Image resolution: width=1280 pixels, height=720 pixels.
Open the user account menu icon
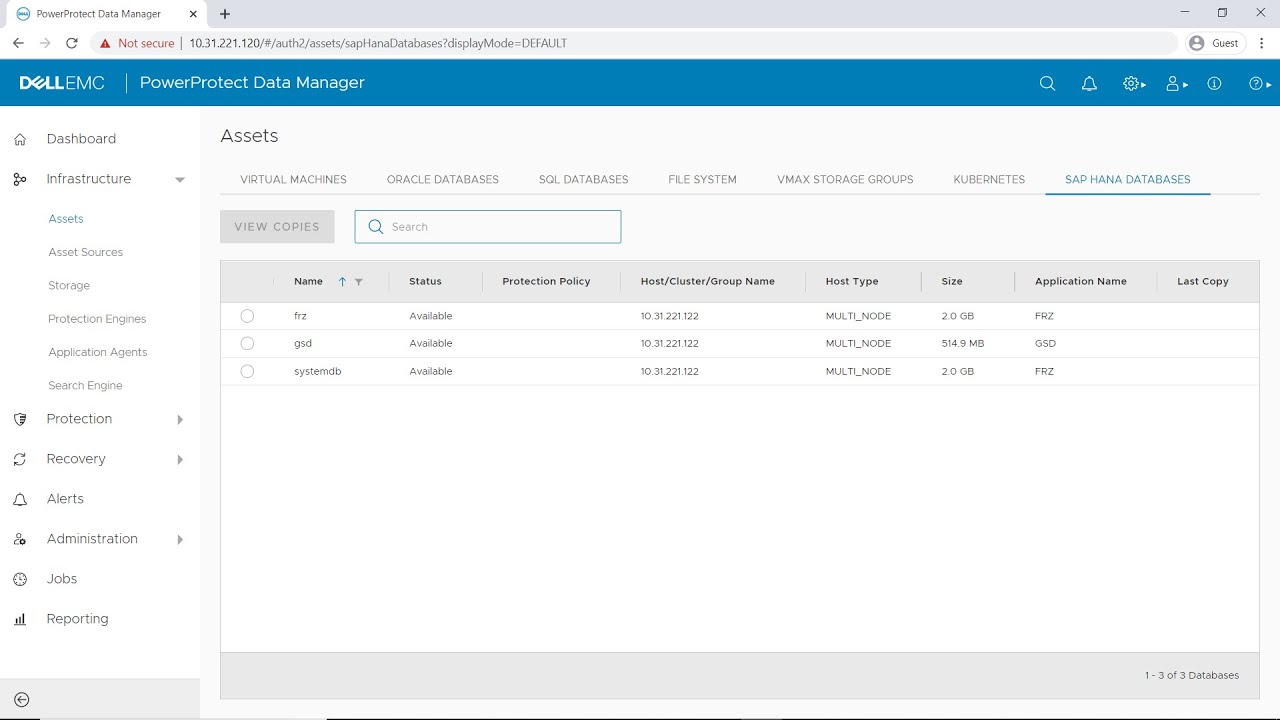1177,84
